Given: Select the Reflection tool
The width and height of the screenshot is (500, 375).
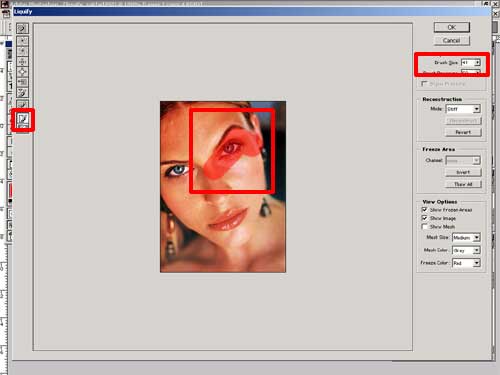Looking at the screenshot, I should (x=22, y=92).
